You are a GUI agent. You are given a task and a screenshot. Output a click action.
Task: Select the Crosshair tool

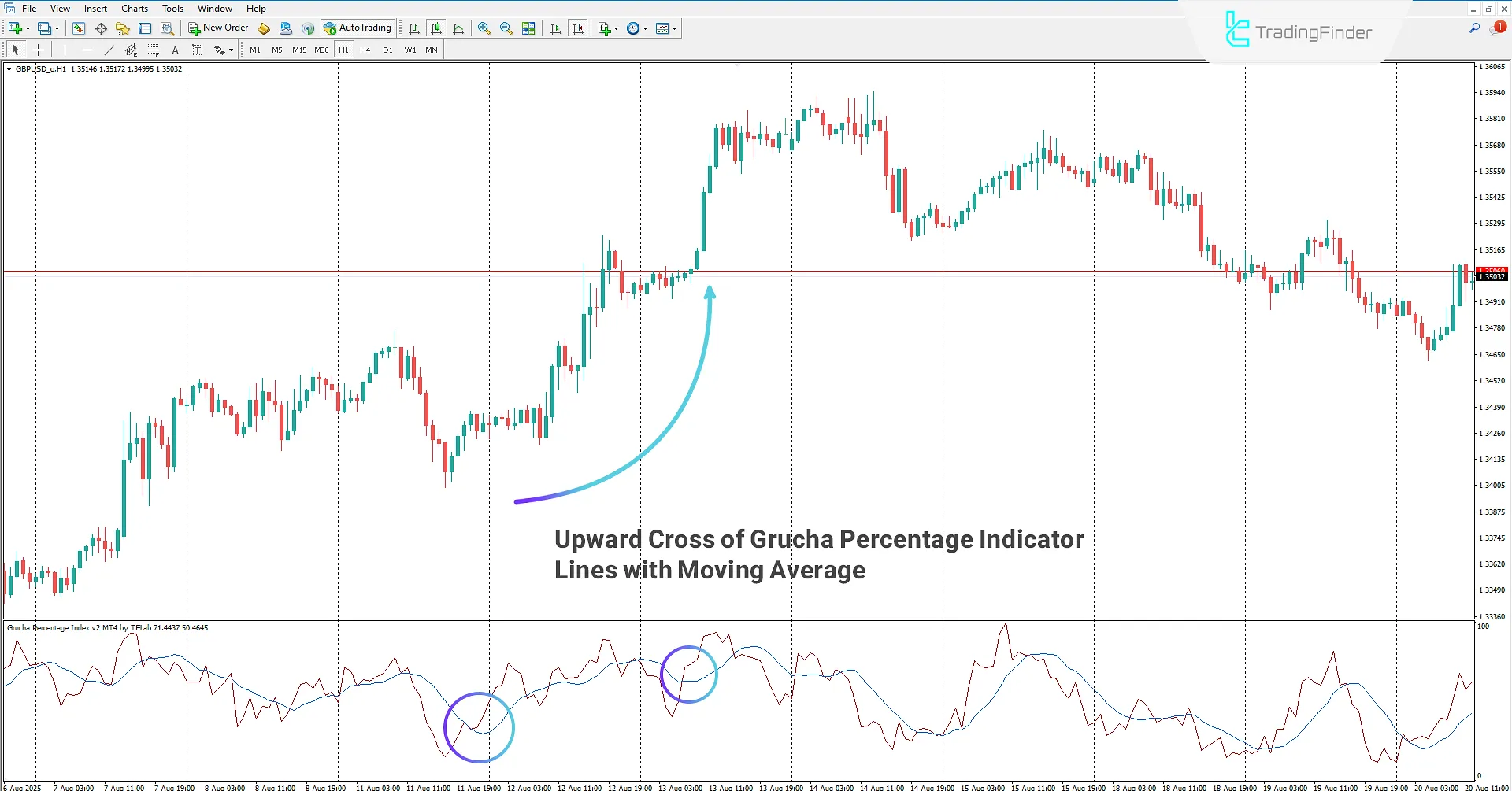pyautogui.click(x=38, y=50)
